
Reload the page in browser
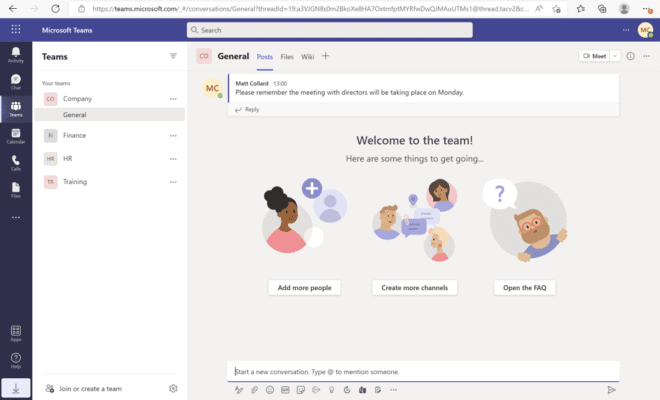(x=55, y=8)
